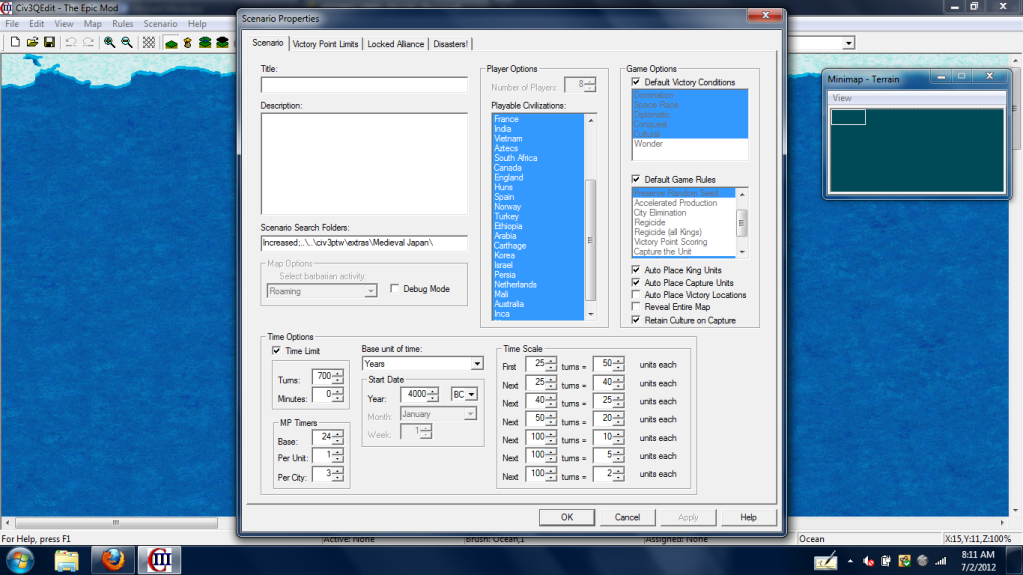Click the Title input field
The image size is (1023, 575).
pos(364,85)
